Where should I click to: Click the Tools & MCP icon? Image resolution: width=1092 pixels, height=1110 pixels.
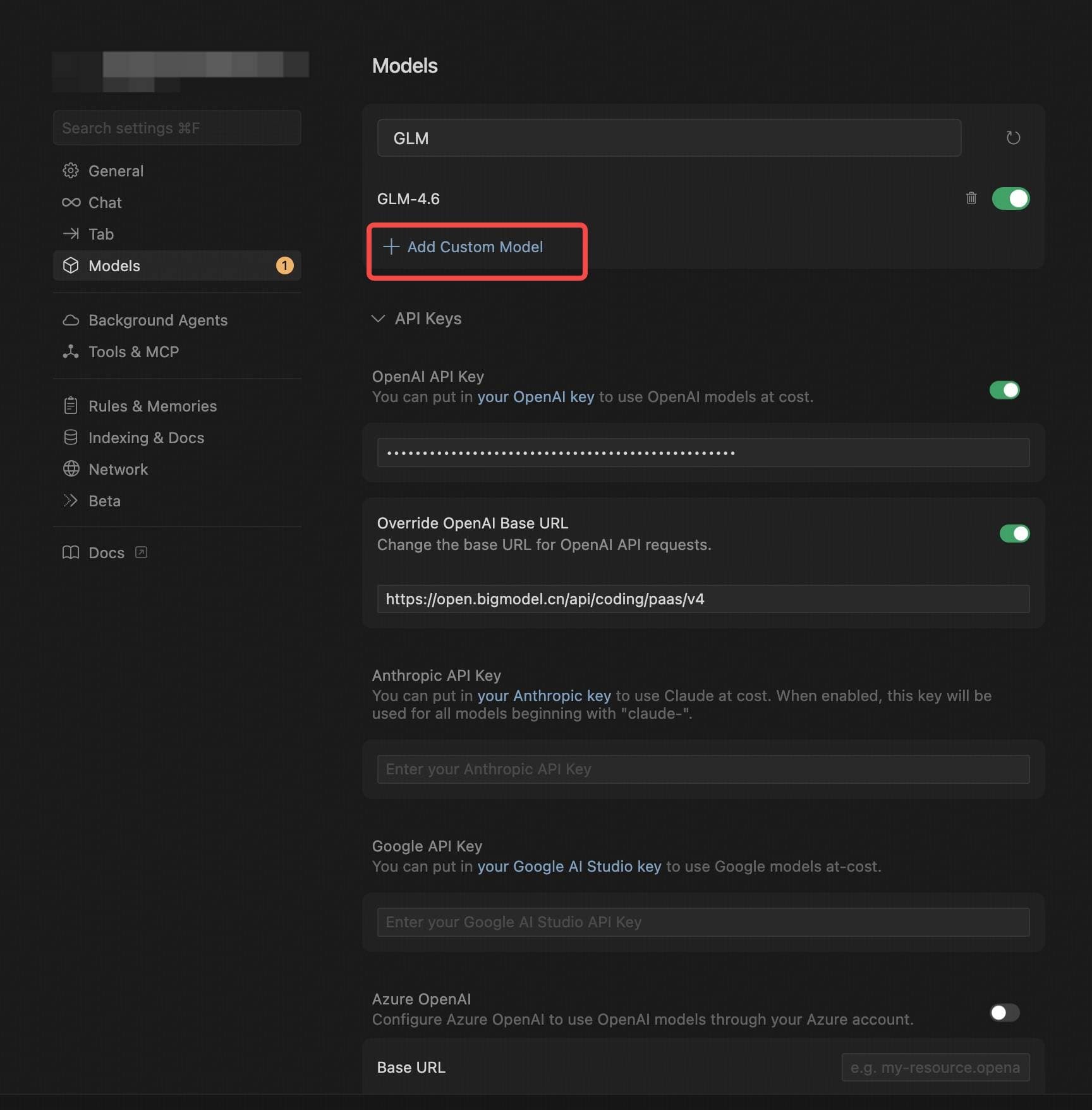(71, 352)
